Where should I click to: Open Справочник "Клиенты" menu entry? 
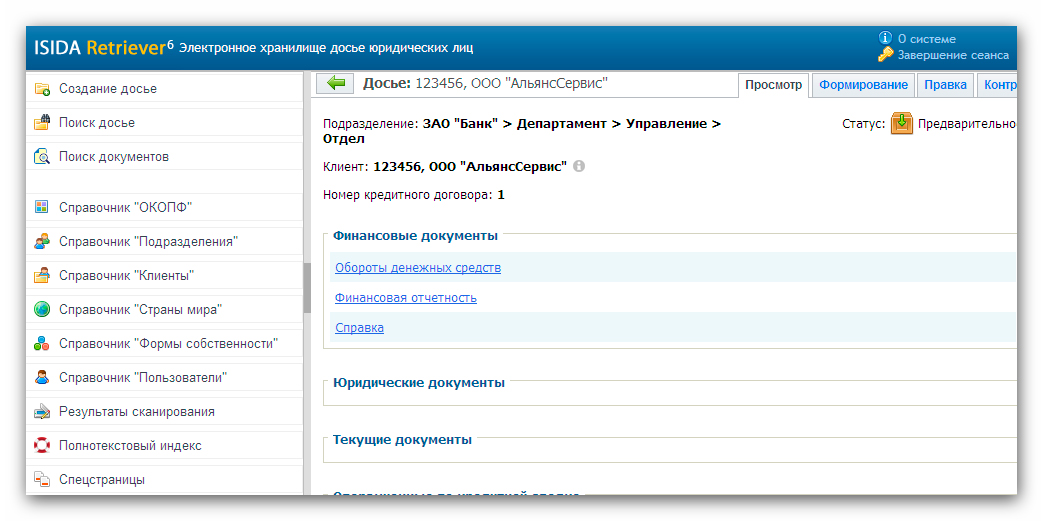point(164,275)
